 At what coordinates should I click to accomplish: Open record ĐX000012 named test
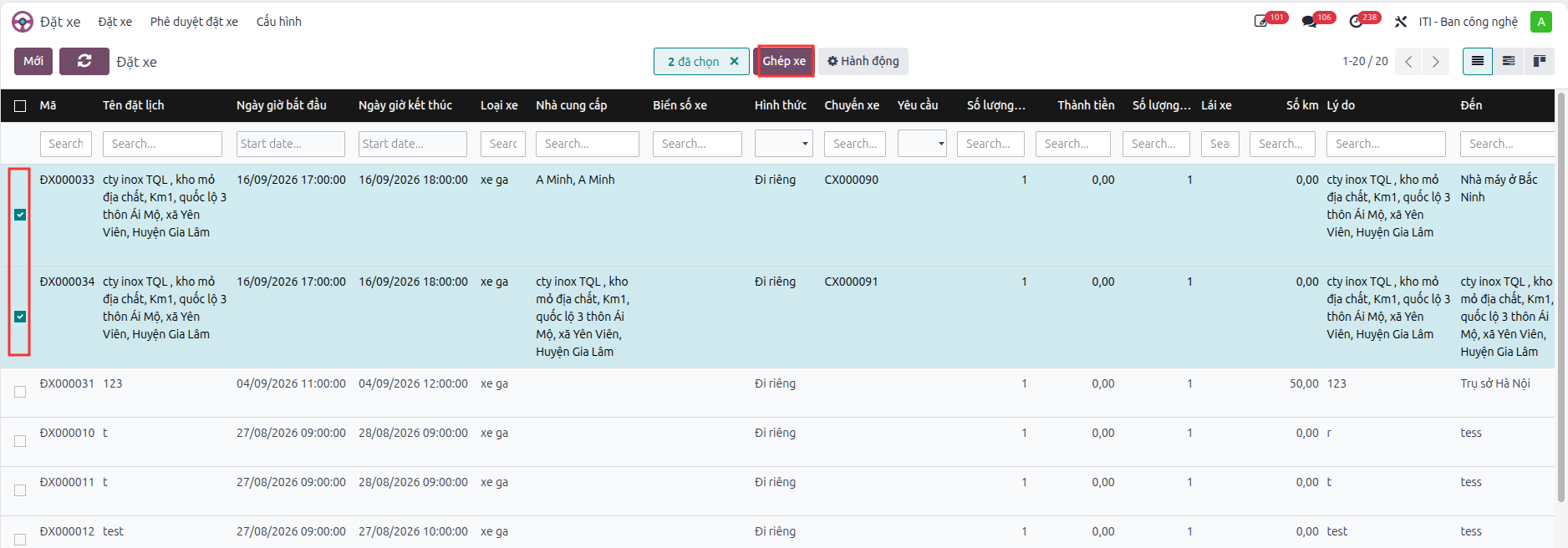click(x=67, y=531)
